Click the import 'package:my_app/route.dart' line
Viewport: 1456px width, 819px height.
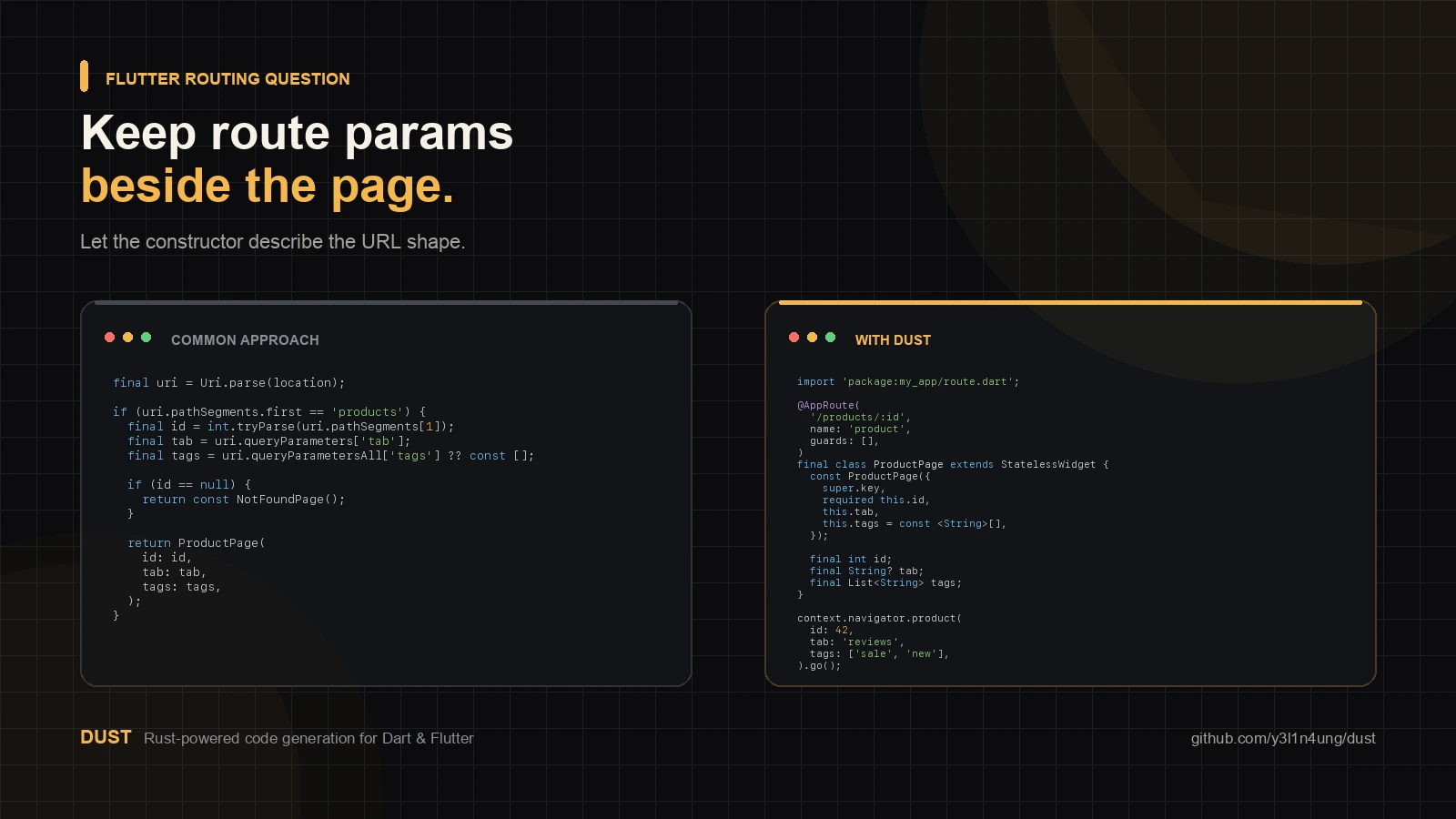(x=908, y=382)
